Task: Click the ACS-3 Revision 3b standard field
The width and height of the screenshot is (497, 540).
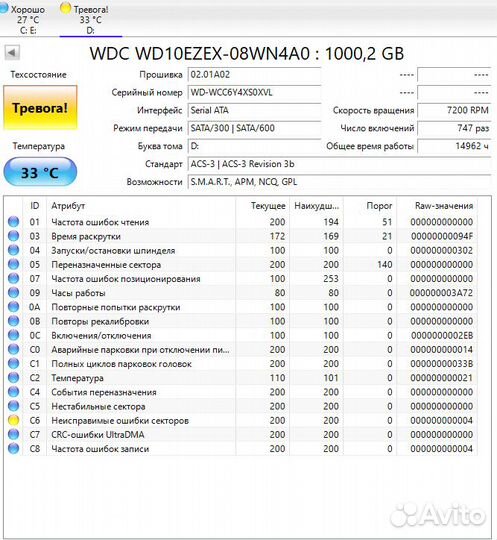Action: tap(339, 164)
